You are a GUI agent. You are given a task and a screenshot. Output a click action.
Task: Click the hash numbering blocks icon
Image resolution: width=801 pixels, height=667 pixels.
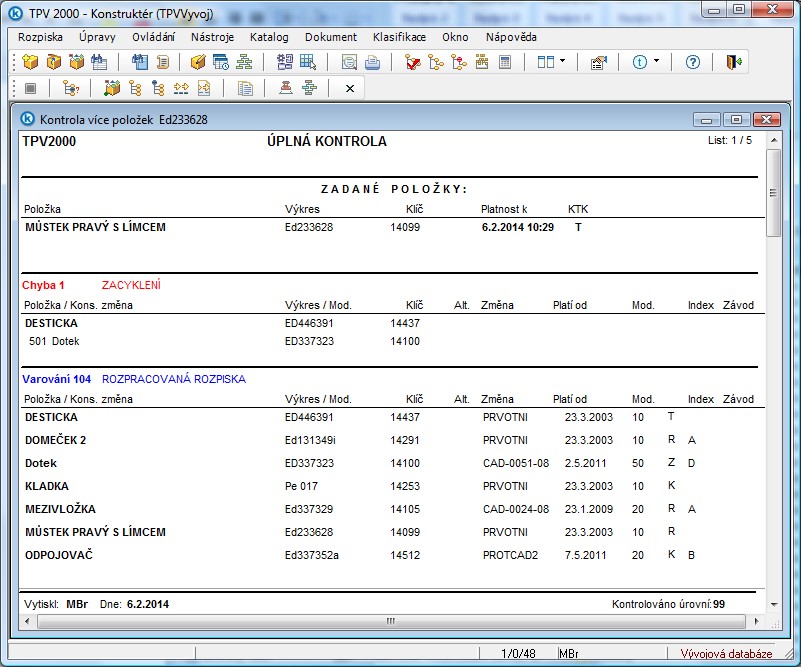click(285, 62)
